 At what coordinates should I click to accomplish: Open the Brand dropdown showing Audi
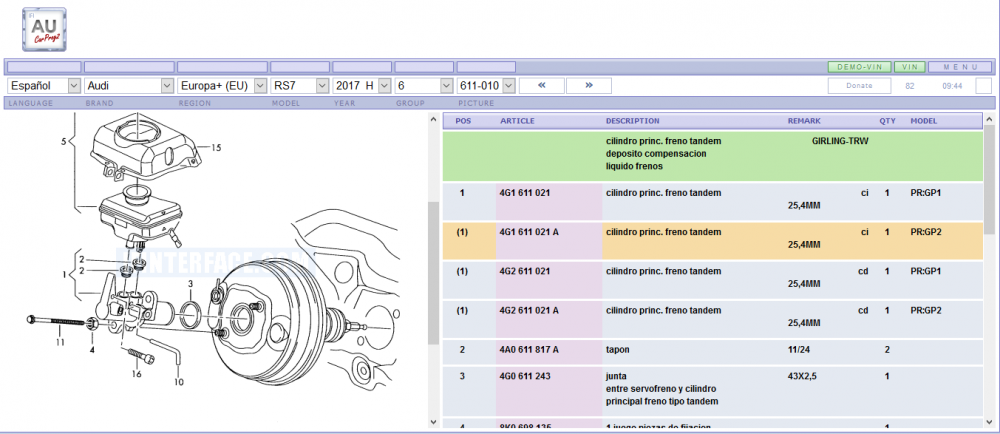click(x=129, y=85)
